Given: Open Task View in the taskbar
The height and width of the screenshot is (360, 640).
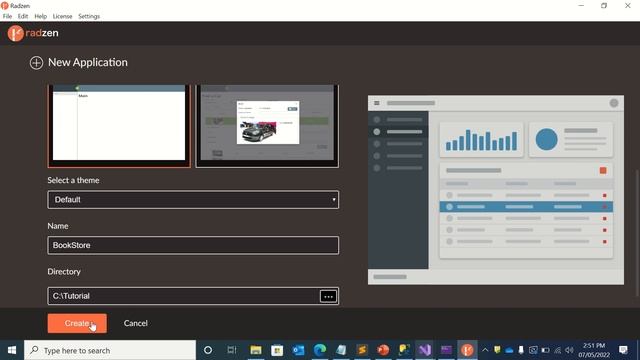Looking at the screenshot, I should click(232, 350).
